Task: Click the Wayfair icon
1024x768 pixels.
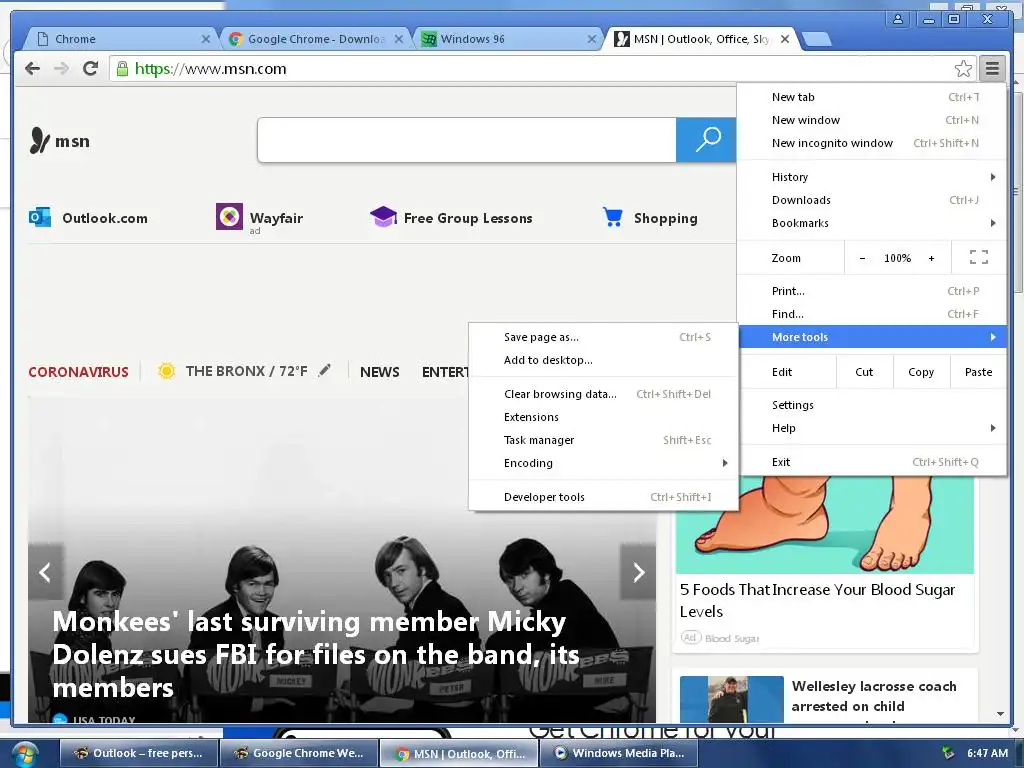Action: (229, 216)
